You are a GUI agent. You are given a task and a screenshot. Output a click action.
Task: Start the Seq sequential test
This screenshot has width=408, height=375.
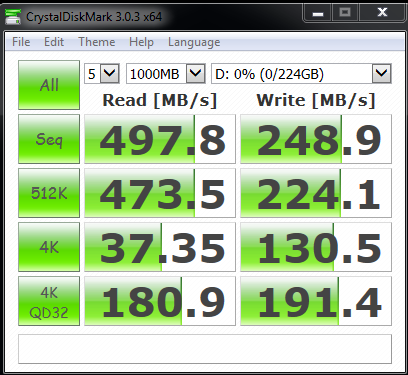tap(49, 139)
